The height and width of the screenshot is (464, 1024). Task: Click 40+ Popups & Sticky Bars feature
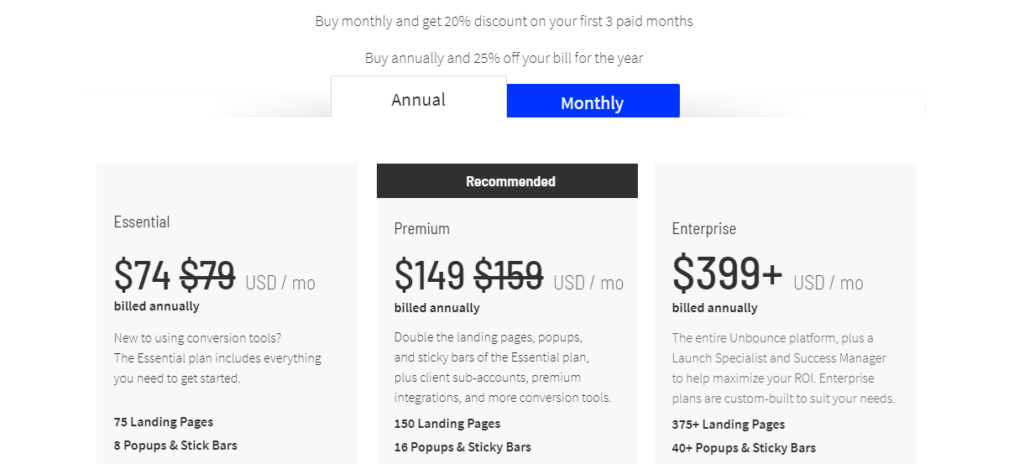tap(744, 448)
